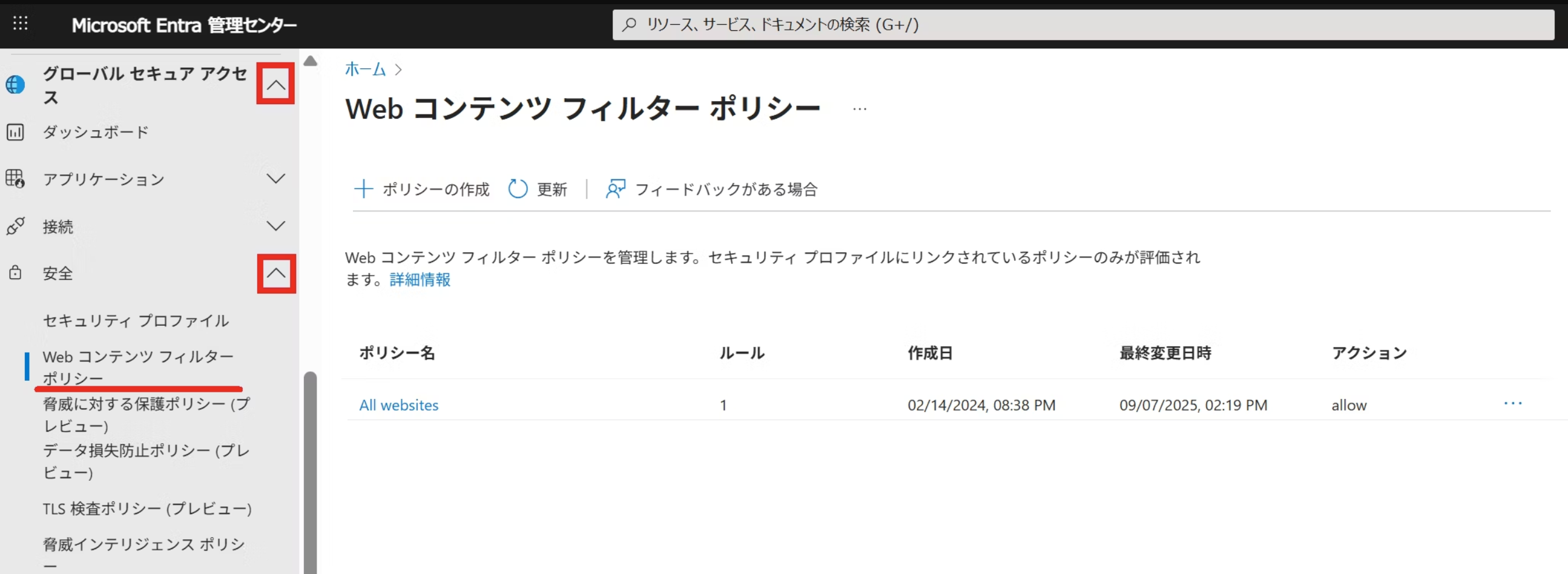Expand the 接続 menu chevron
Image resolution: width=1568 pixels, height=574 pixels.
point(275,226)
